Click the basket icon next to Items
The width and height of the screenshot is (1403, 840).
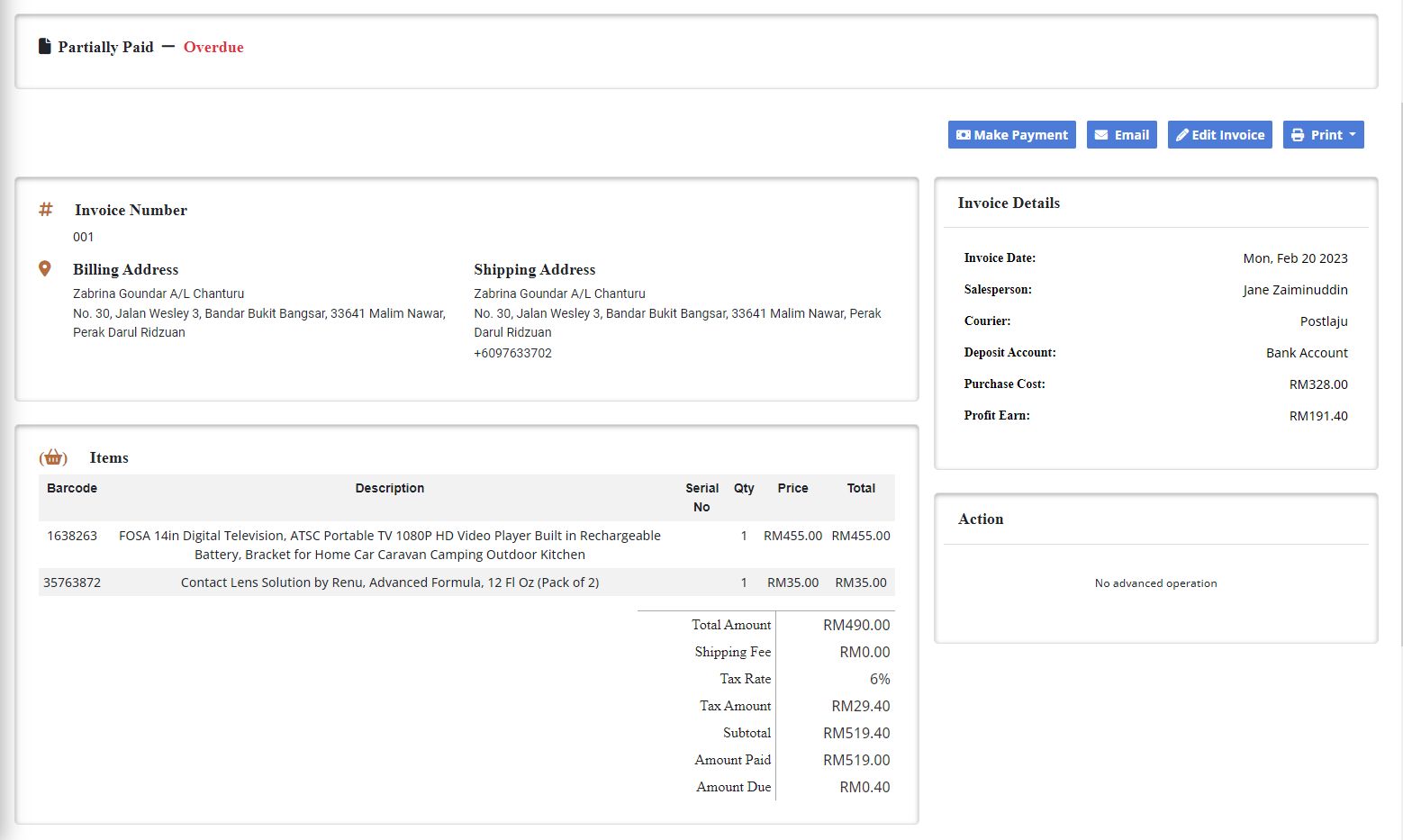click(x=53, y=457)
